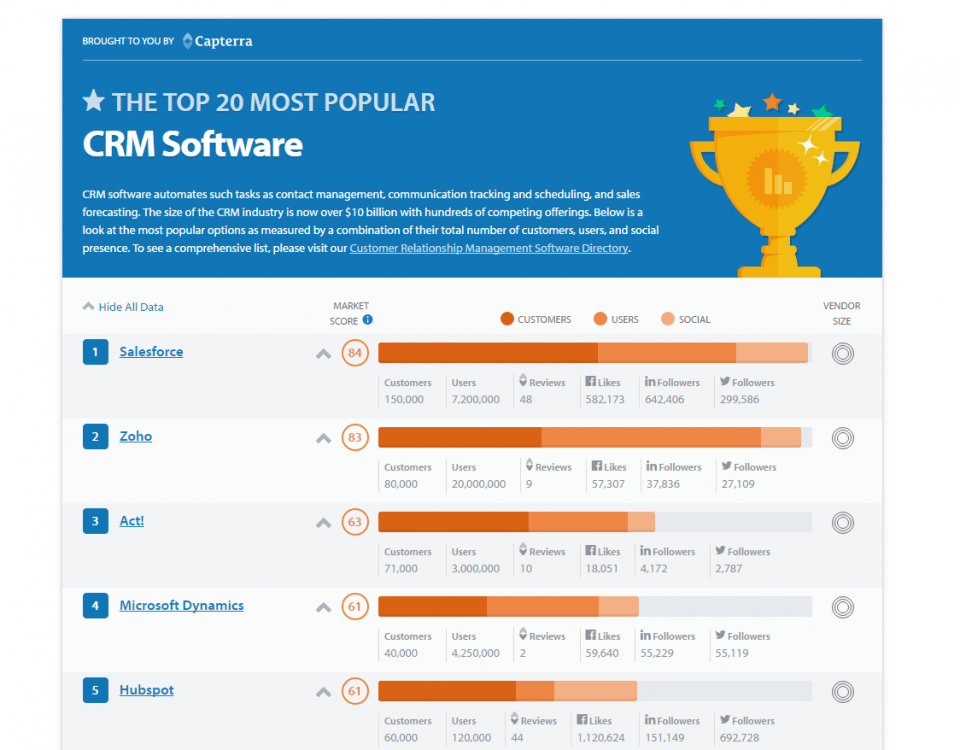
Task: Click the Hubspot score bar
Action: pos(595,691)
